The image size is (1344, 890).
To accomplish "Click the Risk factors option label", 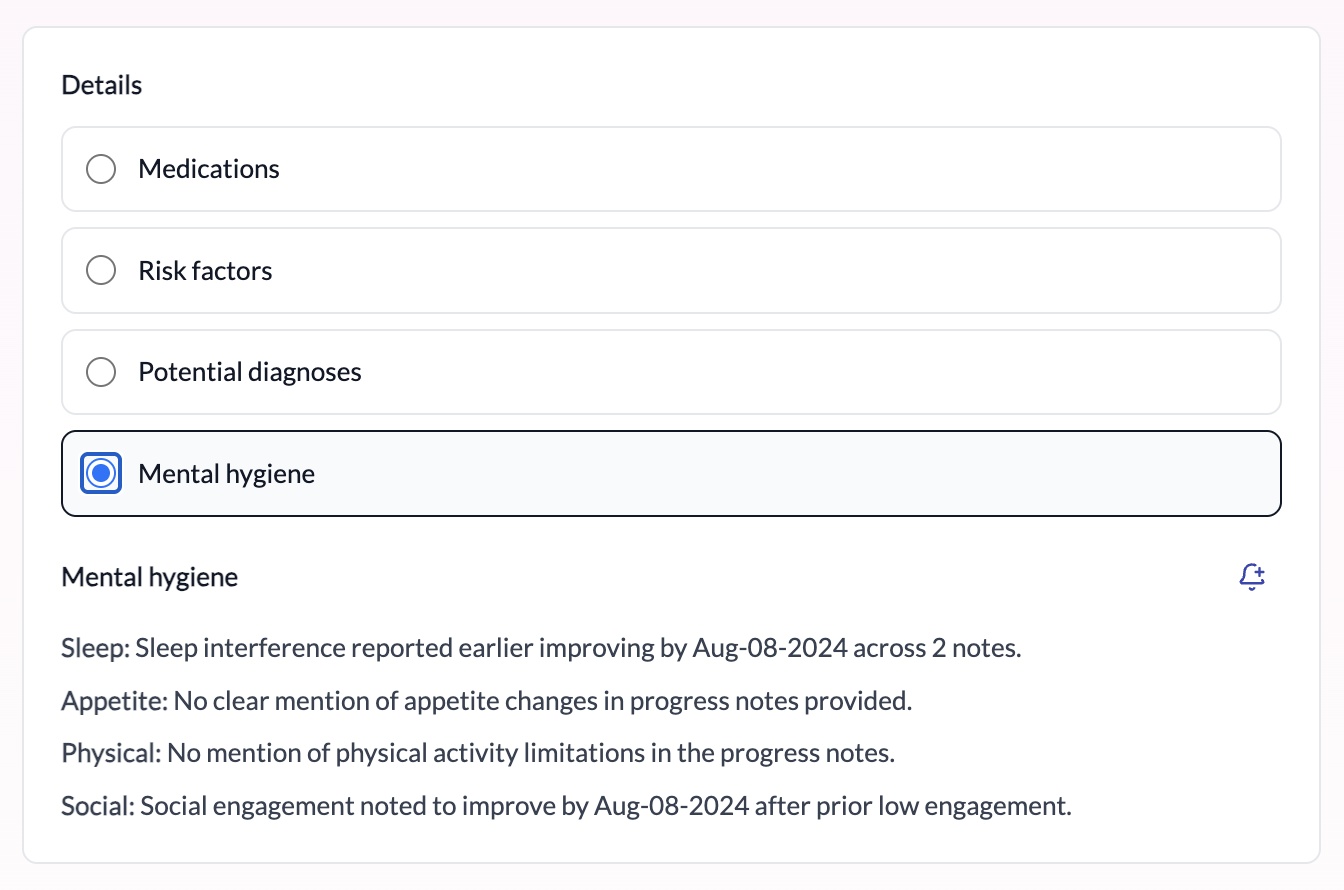I will click(205, 271).
